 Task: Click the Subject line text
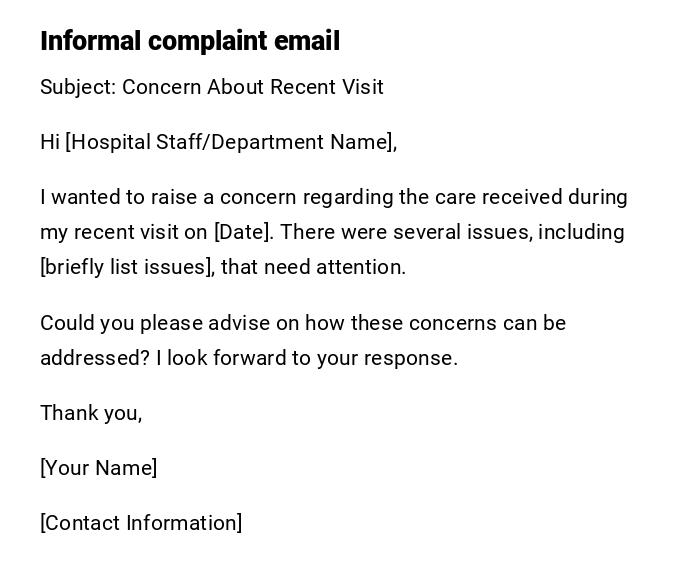pos(212,87)
